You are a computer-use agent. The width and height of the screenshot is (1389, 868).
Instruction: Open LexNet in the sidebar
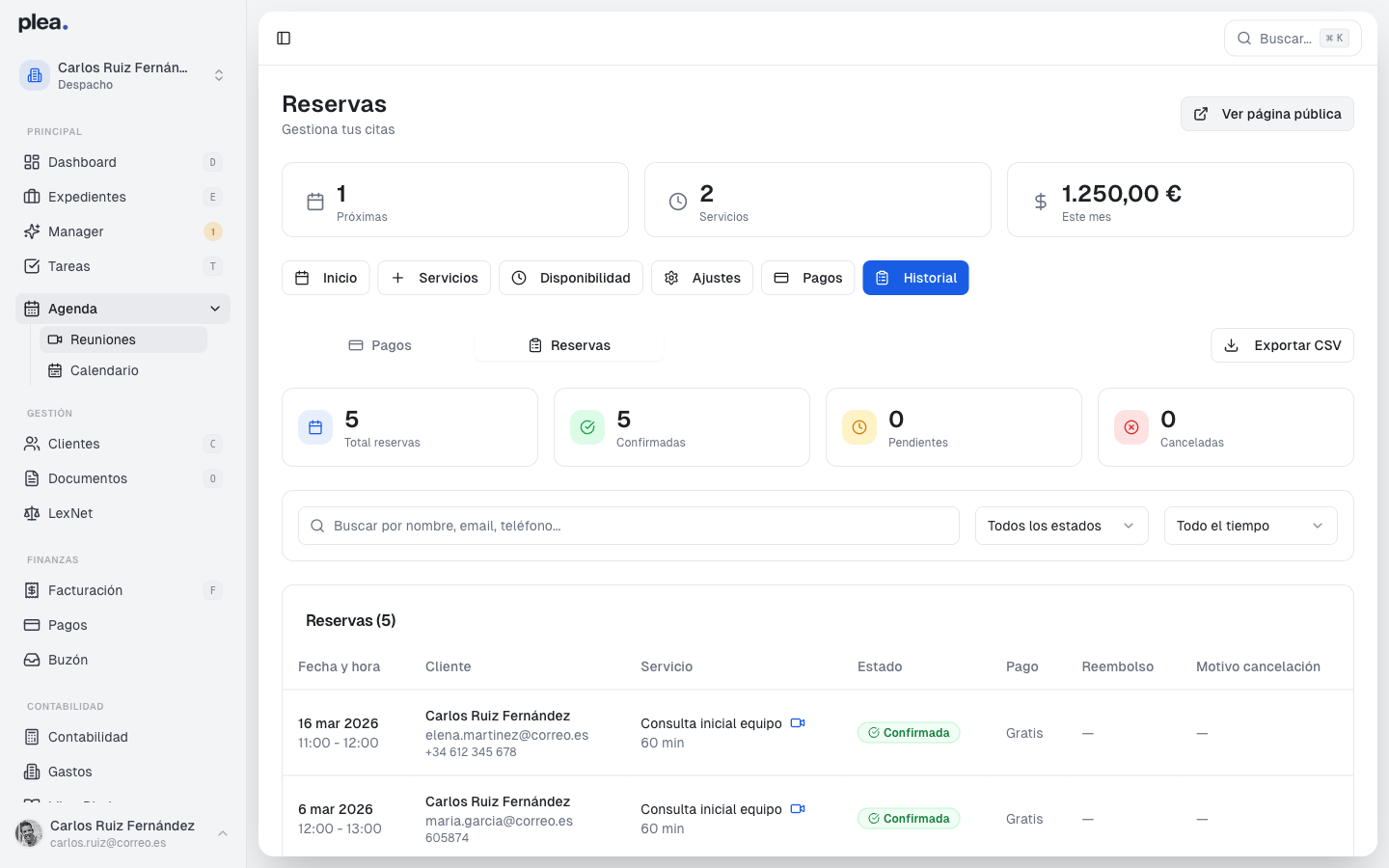[x=123, y=513]
